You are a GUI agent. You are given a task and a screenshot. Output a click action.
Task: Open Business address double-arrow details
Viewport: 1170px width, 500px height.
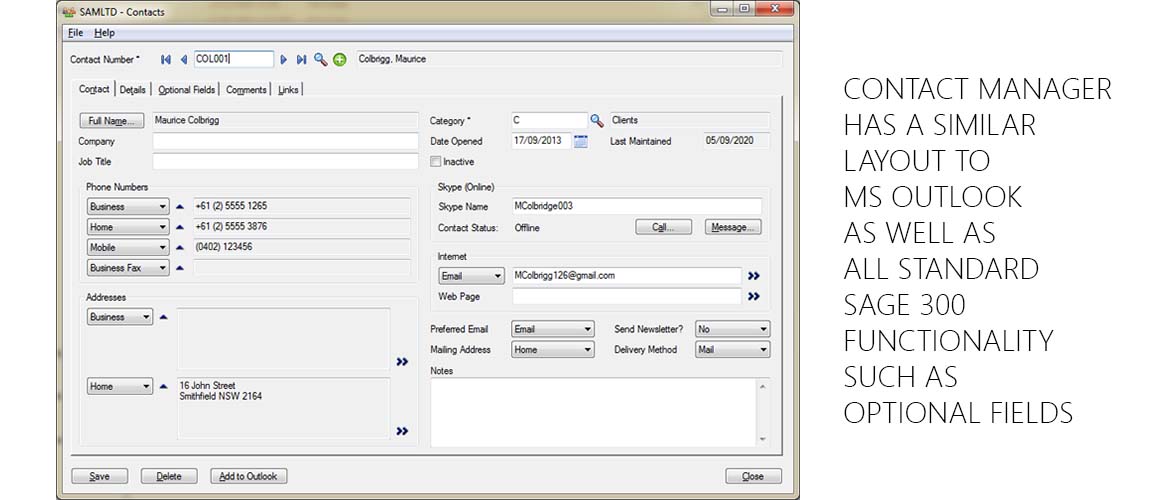pos(402,362)
